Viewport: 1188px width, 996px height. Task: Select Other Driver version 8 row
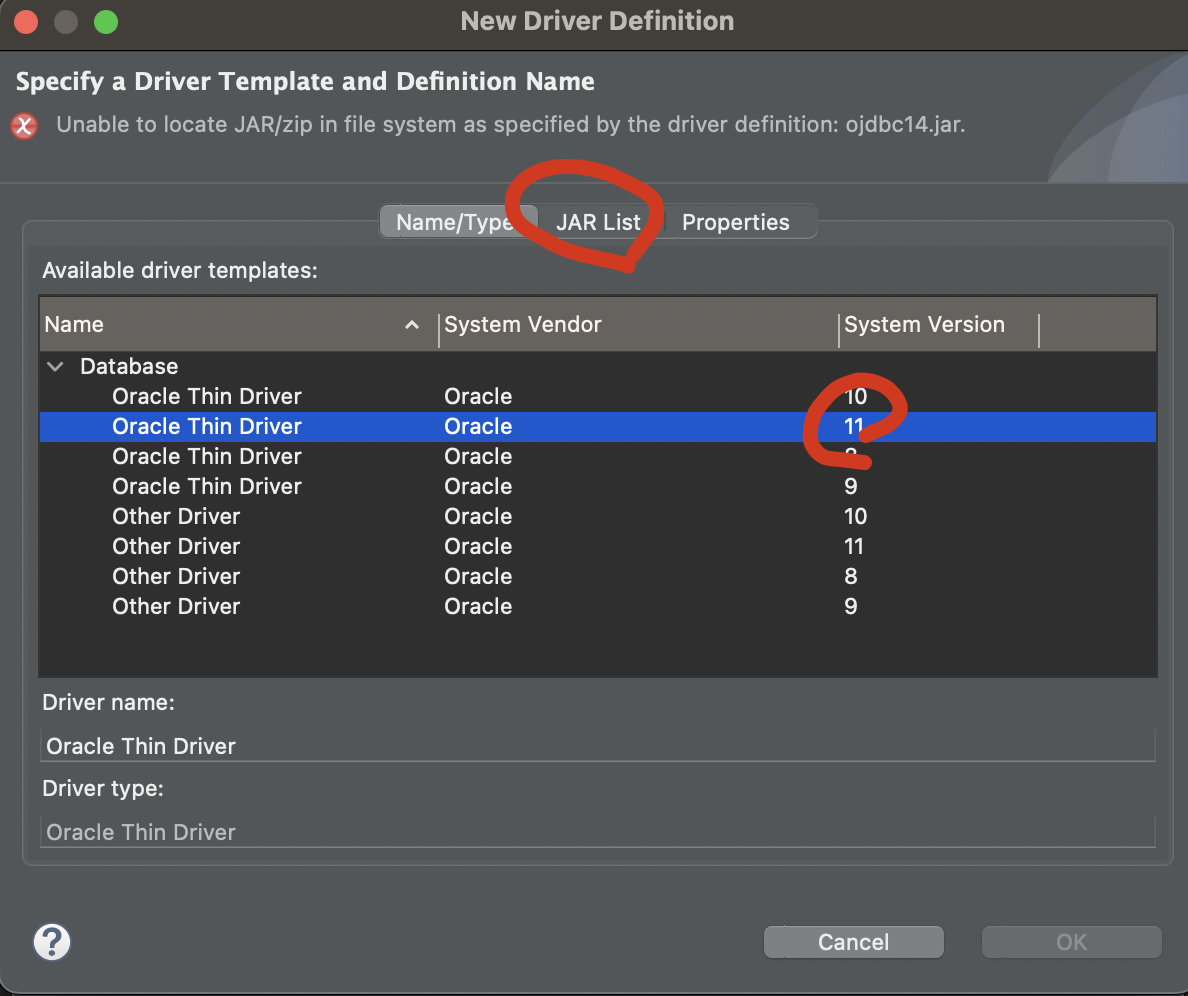[x=598, y=576]
